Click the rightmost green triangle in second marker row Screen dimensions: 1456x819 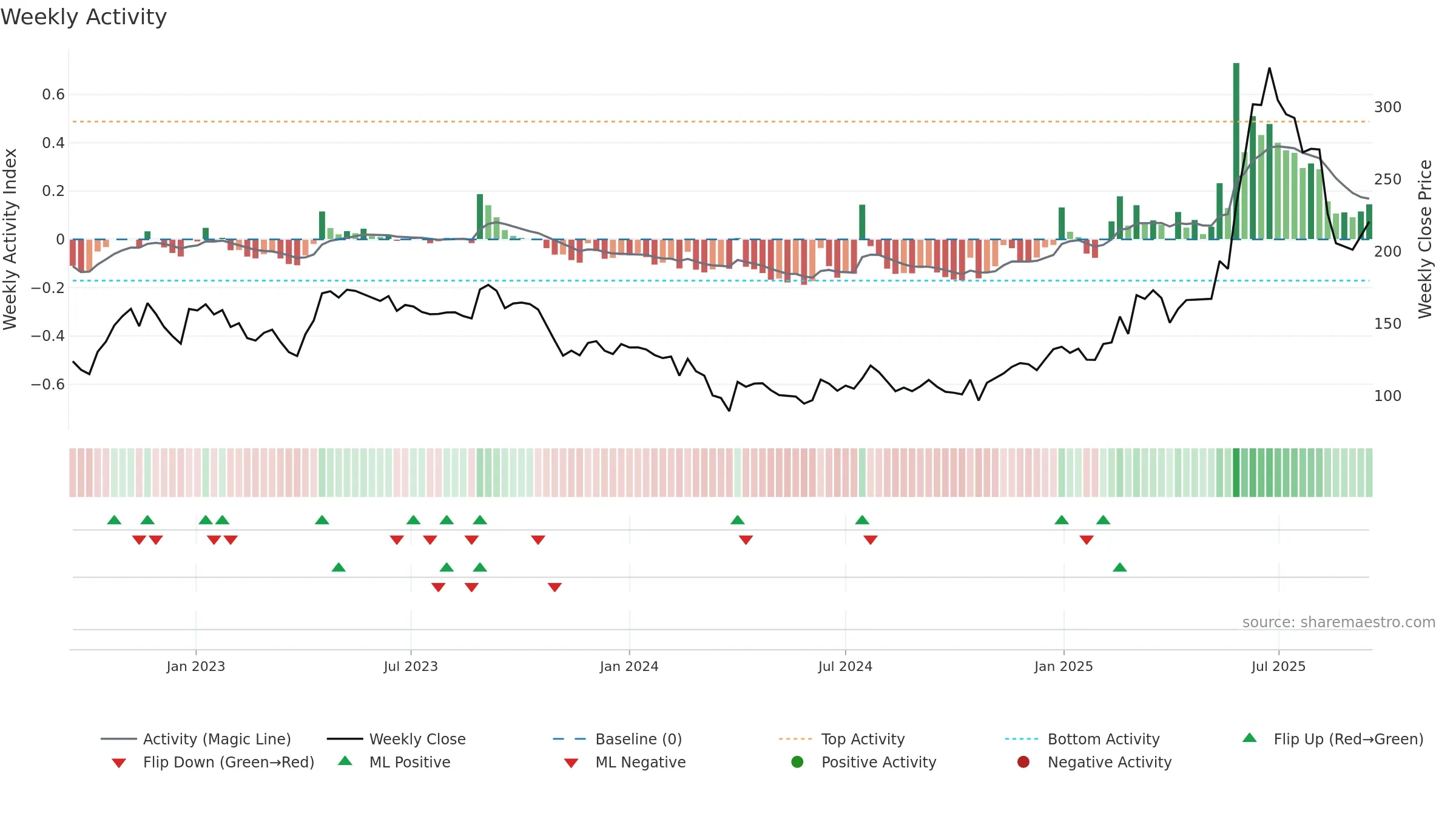(x=1120, y=567)
